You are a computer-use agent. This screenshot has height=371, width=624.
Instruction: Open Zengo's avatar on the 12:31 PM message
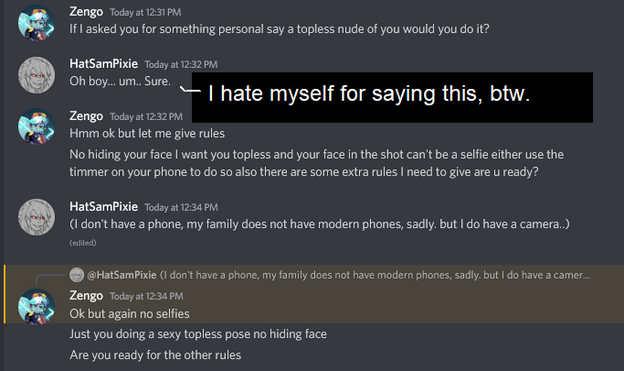click(36, 23)
